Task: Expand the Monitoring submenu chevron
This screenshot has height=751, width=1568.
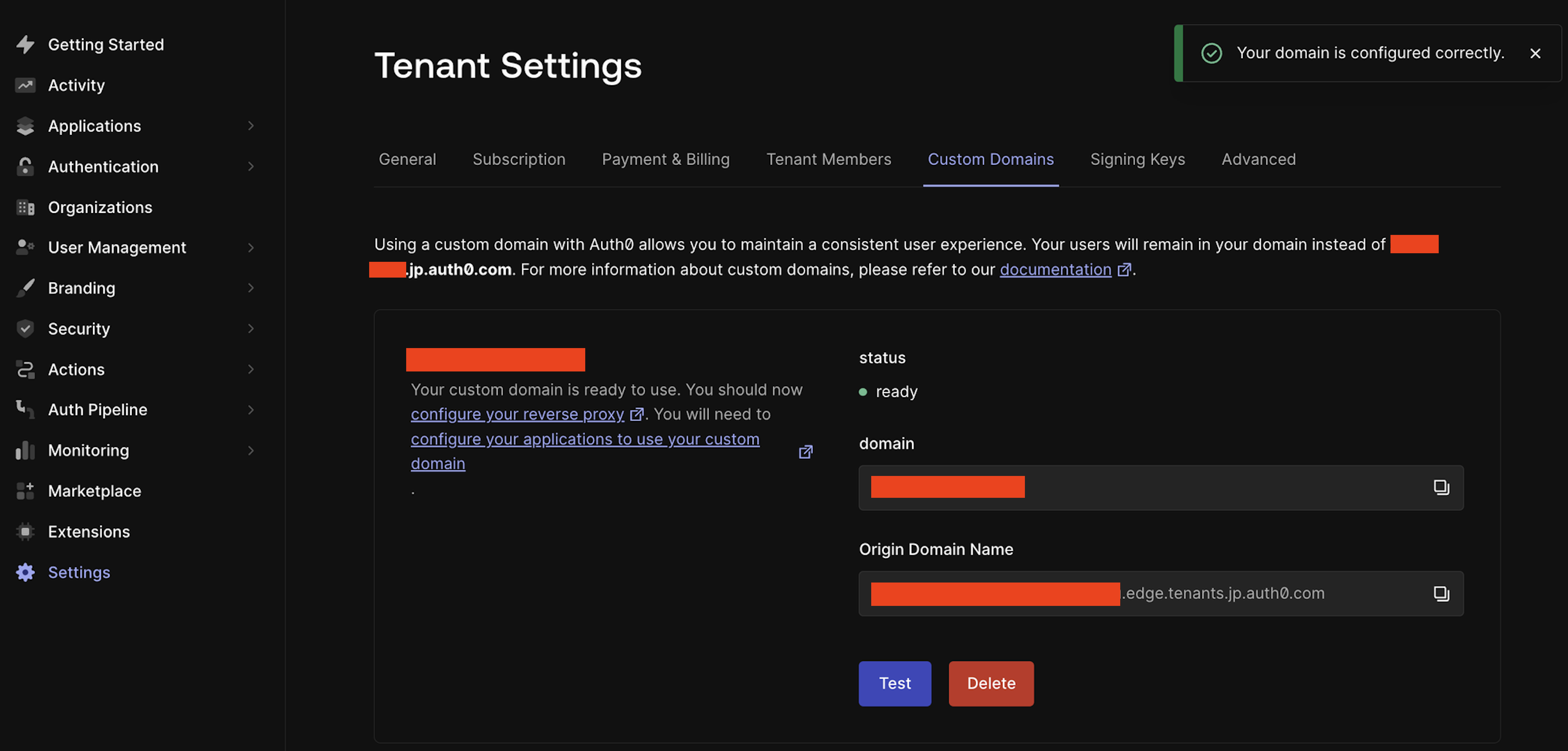Action: [250, 450]
